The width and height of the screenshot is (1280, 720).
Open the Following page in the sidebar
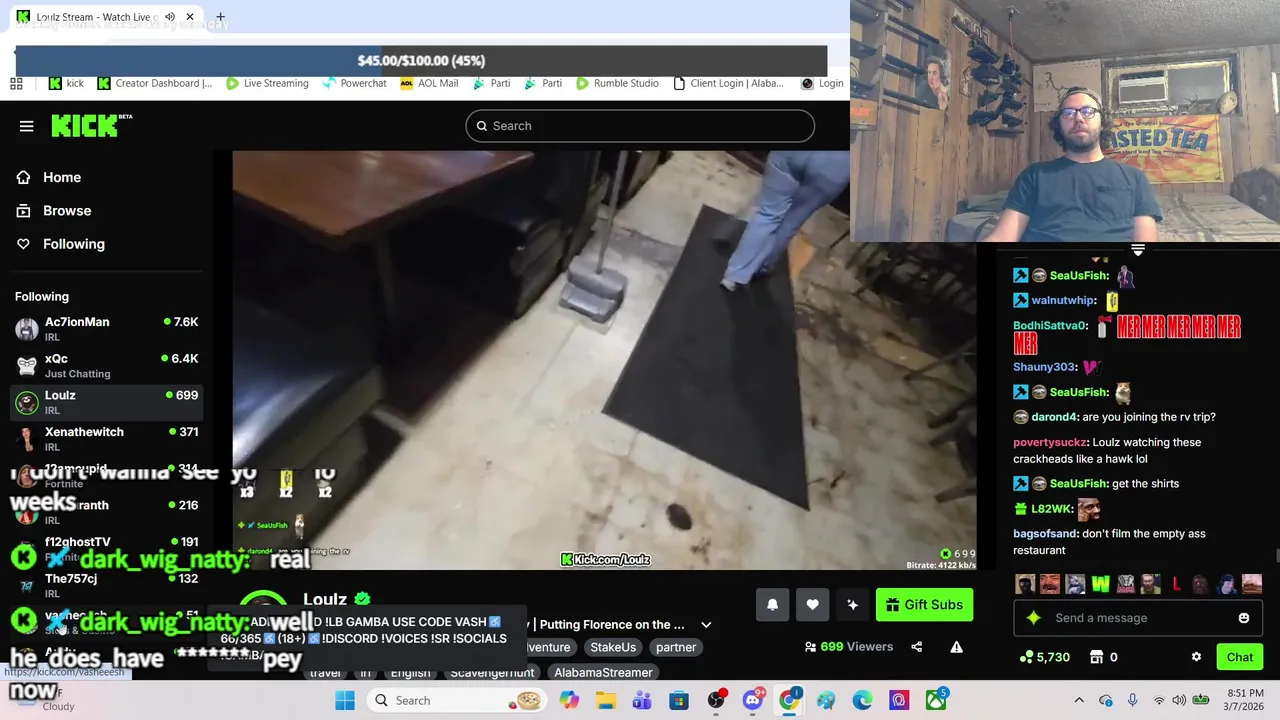(x=73, y=244)
